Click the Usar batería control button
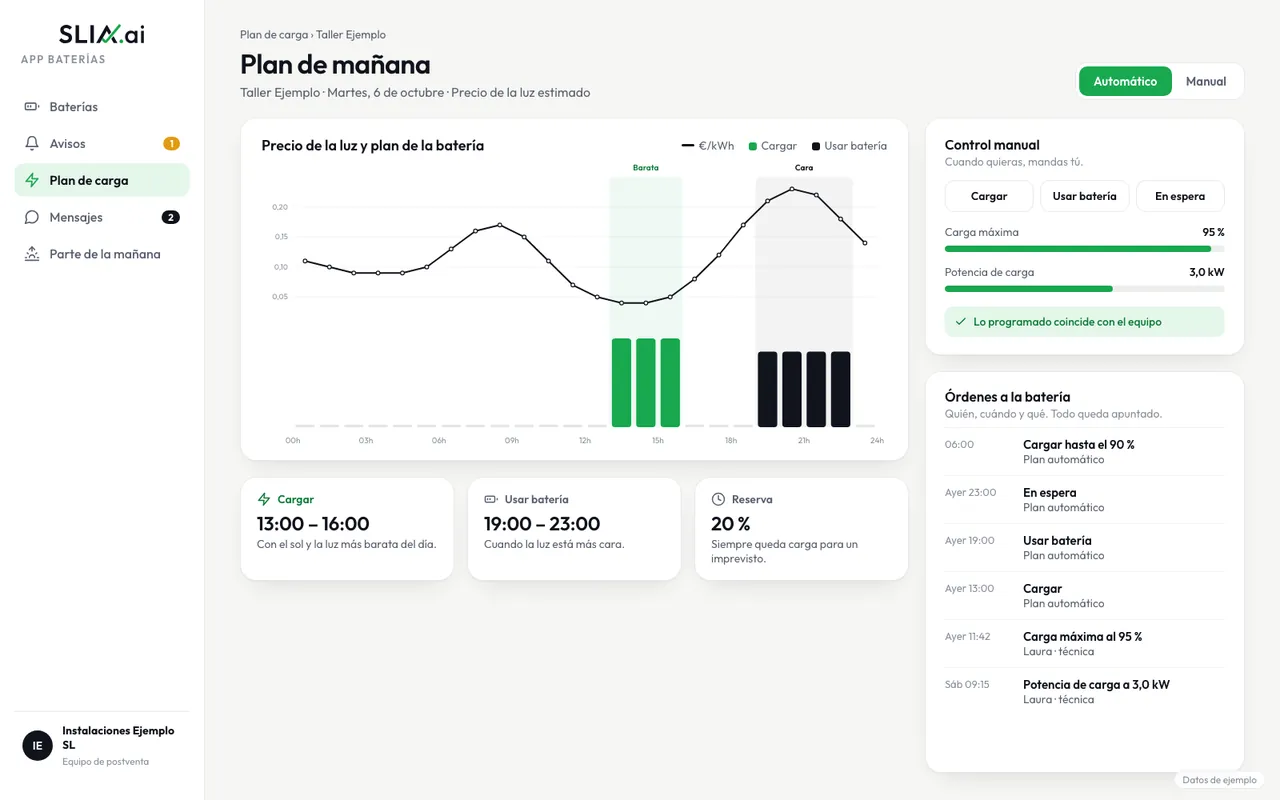Screen dimensions: 1280x800 click(x=1084, y=196)
